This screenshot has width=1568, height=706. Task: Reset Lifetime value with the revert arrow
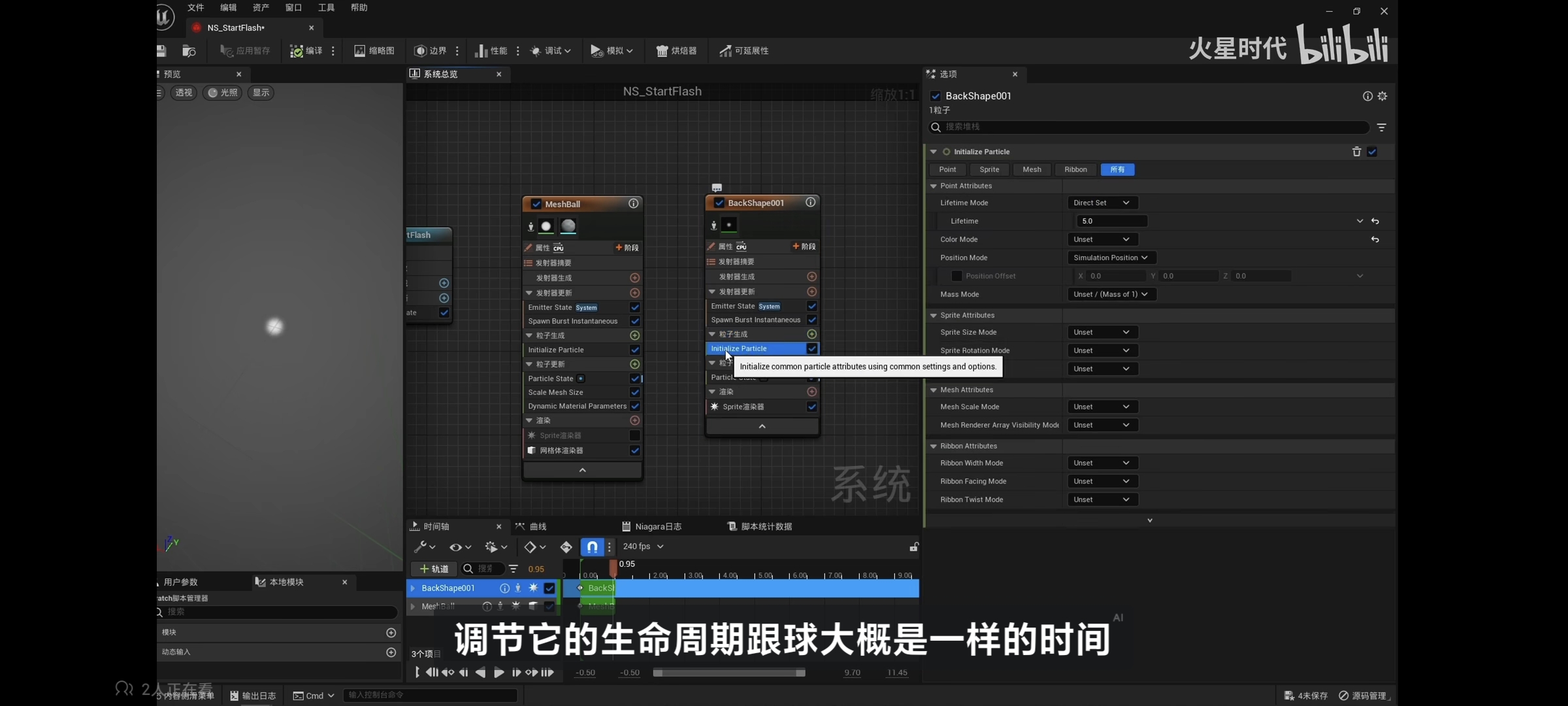tap(1375, 221)
